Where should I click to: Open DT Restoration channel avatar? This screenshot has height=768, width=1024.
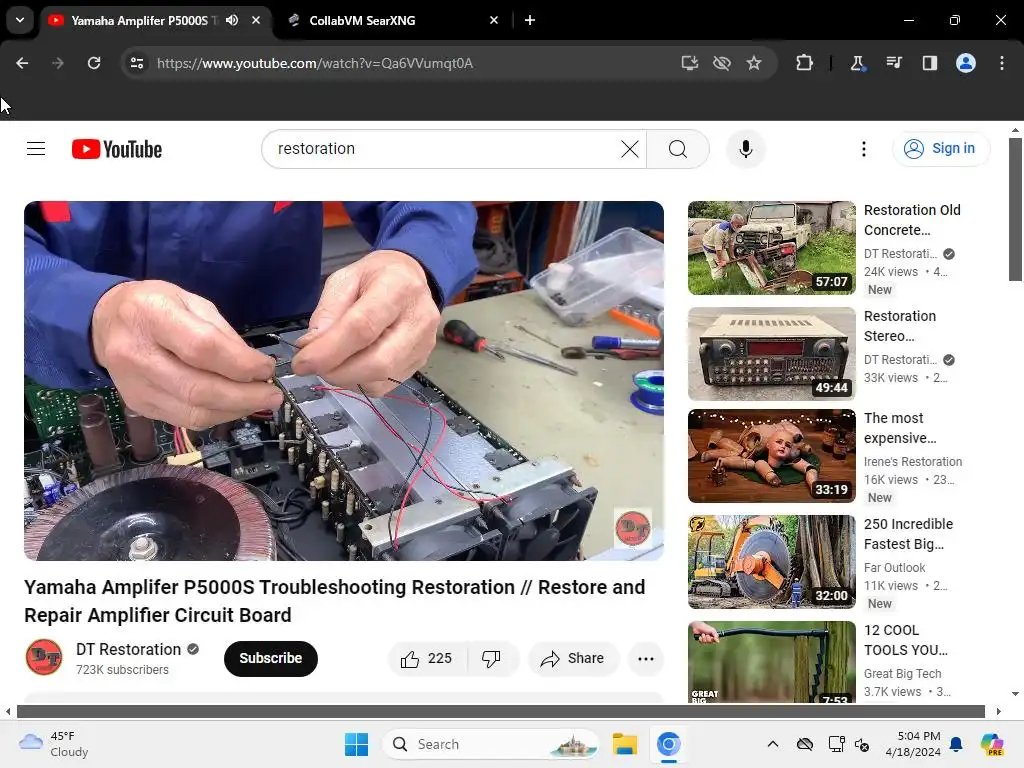click(x=44, y=658)
